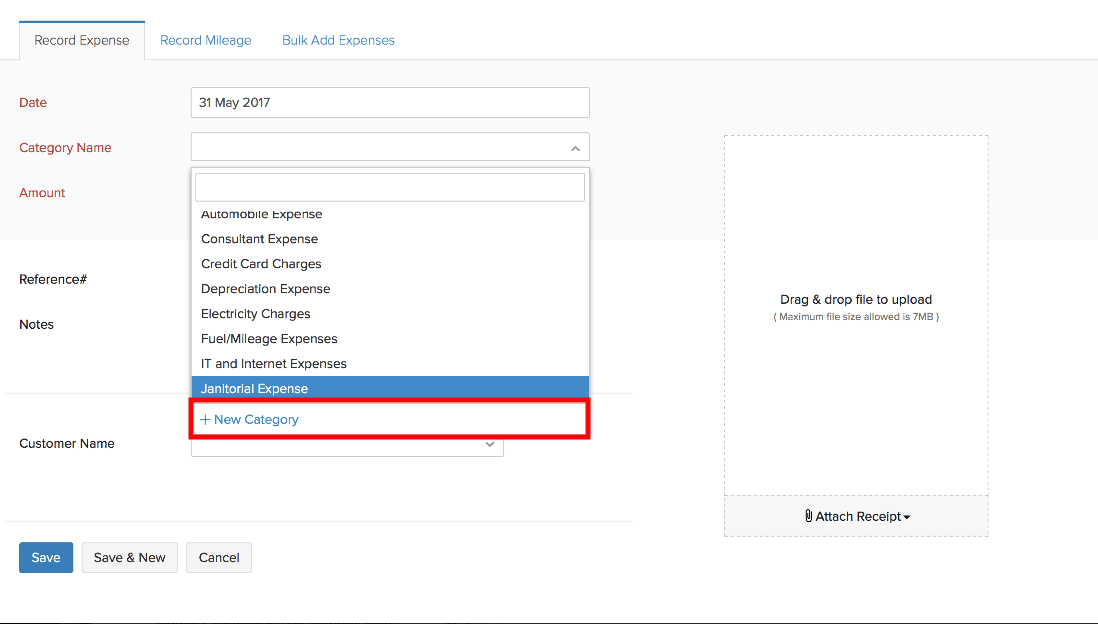Open the Bulk Add Expenses tab
Screen dimensions: 1098x624
(x=338, y=40)
